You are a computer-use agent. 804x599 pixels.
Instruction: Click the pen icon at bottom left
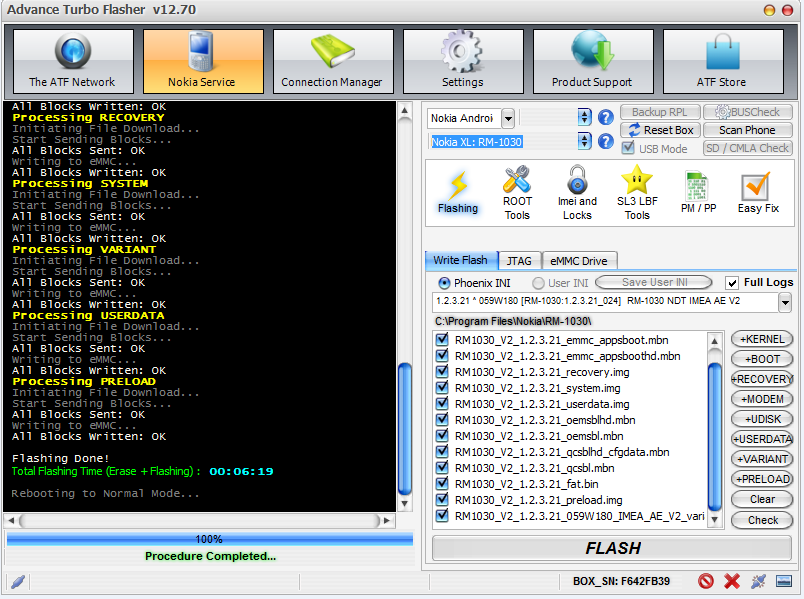pos(17,582)
